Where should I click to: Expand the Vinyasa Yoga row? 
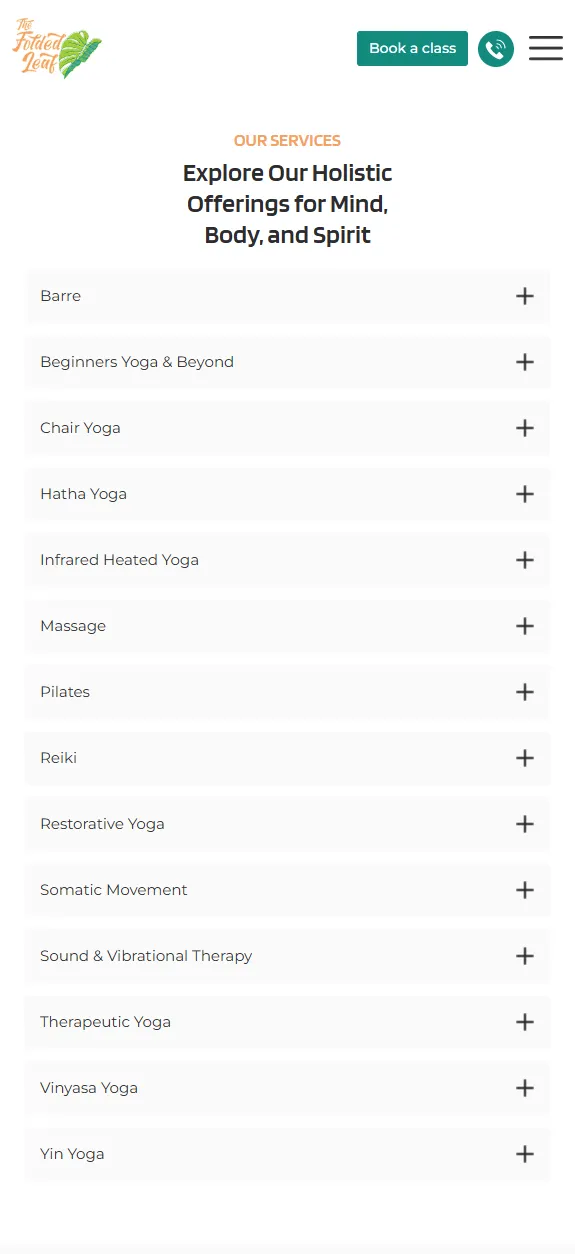coord(287,1088)
